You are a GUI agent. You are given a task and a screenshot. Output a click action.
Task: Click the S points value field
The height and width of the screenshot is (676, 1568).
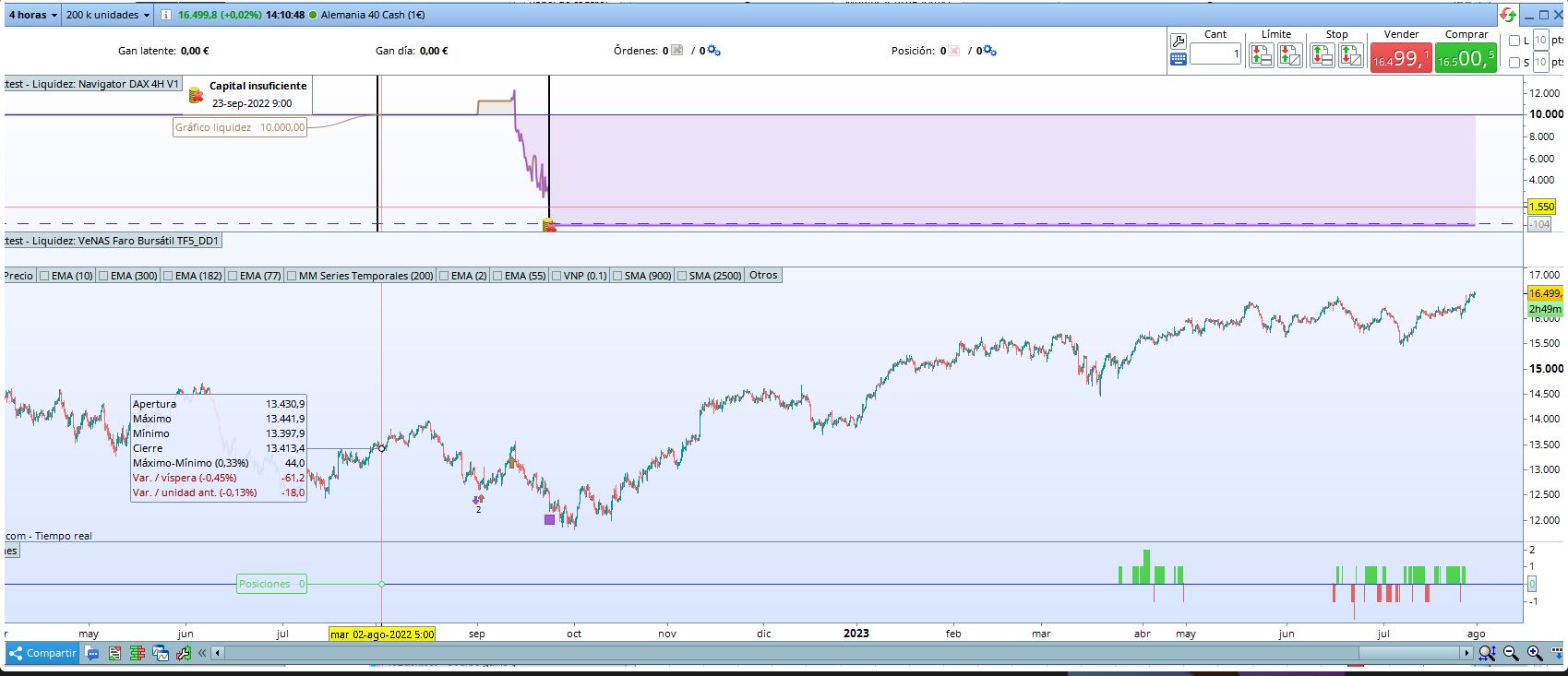[1540, 63]
